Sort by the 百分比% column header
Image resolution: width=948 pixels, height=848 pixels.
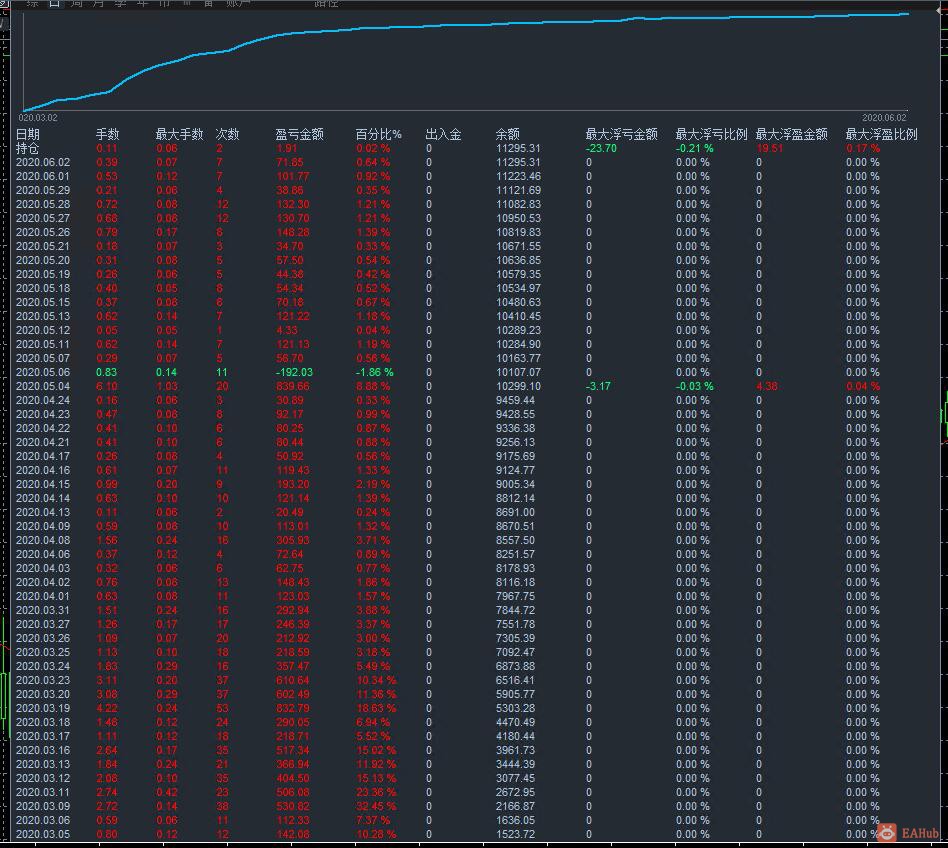pos(378,134)
